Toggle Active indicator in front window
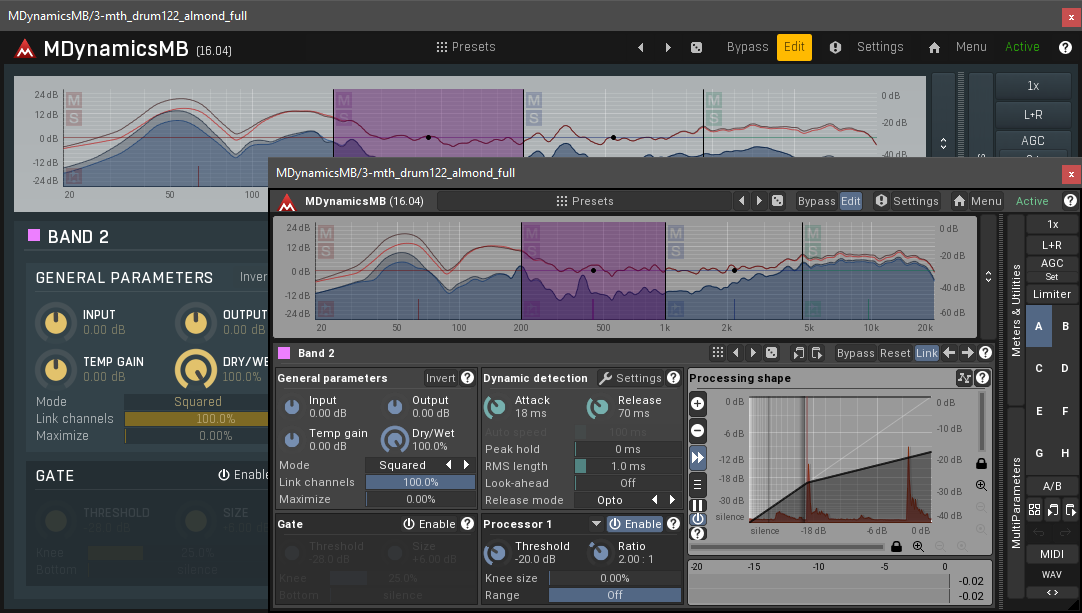The image size is (1082, 613). [1032, 201]
